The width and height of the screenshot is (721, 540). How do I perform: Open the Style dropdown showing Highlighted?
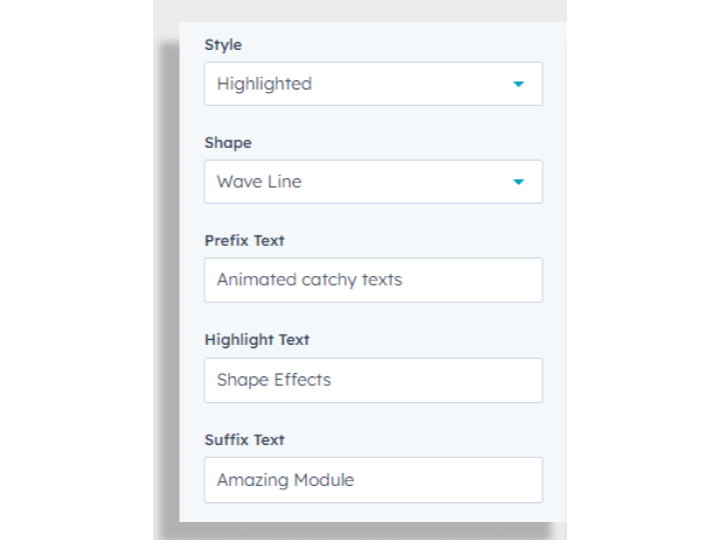pyautogui.click(x=373, y=84)
